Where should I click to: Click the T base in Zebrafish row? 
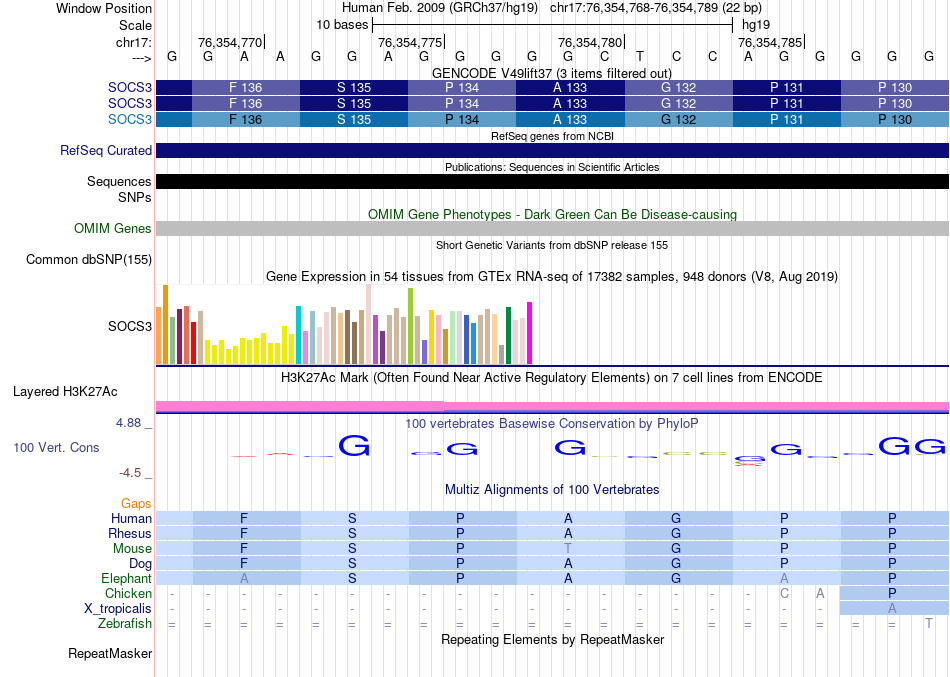(x=929, y=624)
